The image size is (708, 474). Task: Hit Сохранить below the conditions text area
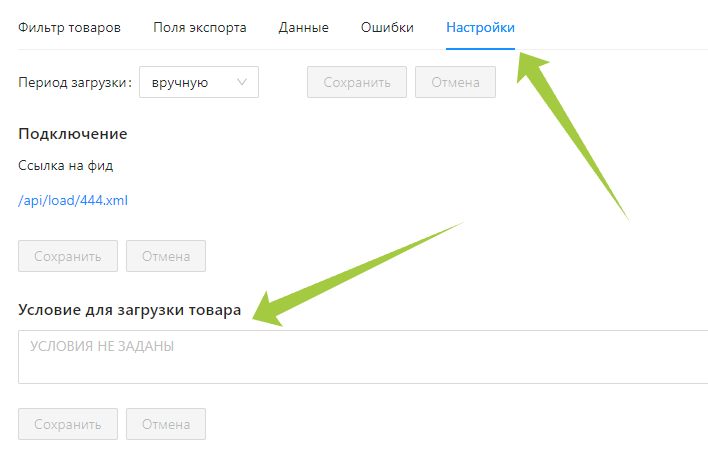point(68,424)
